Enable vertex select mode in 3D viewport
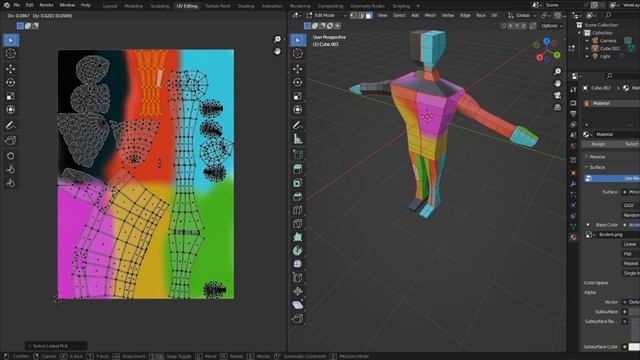Viewport: 640px width, 360px height. click(x=353, y=16)
